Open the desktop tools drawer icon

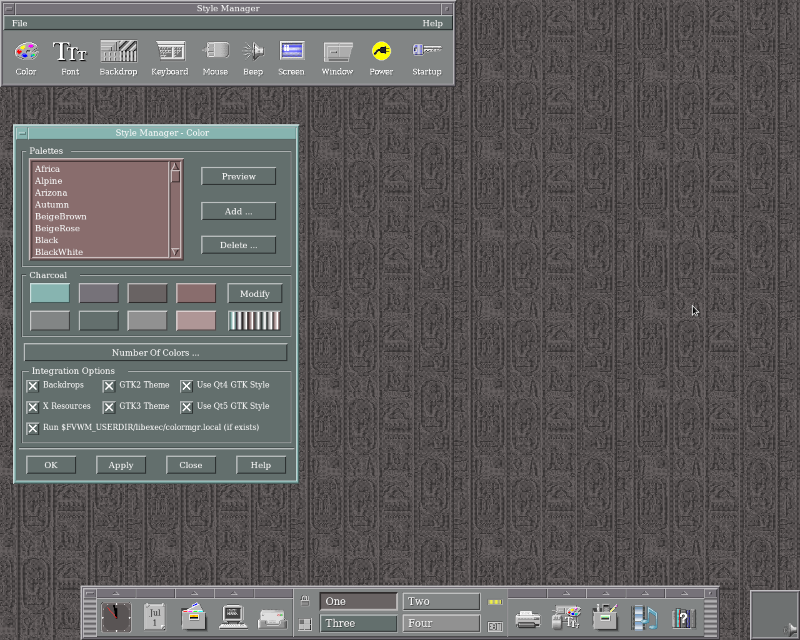click(x=605, y=617)
